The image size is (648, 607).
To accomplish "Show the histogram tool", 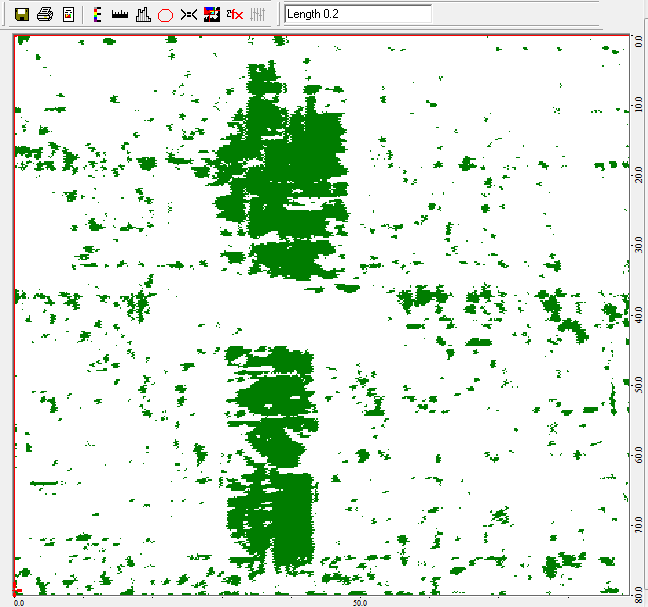I will 143,14.
